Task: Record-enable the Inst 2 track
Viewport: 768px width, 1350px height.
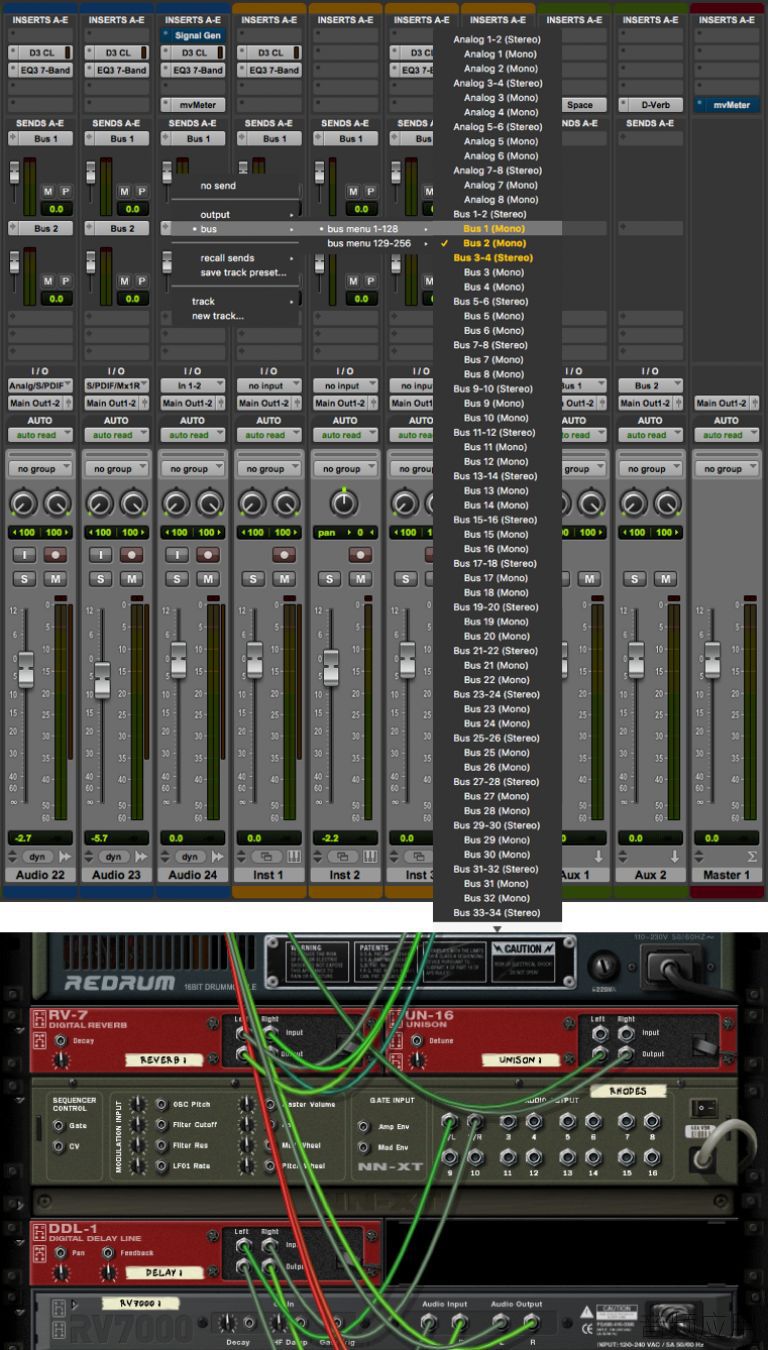Action: [x=361, y=554]
